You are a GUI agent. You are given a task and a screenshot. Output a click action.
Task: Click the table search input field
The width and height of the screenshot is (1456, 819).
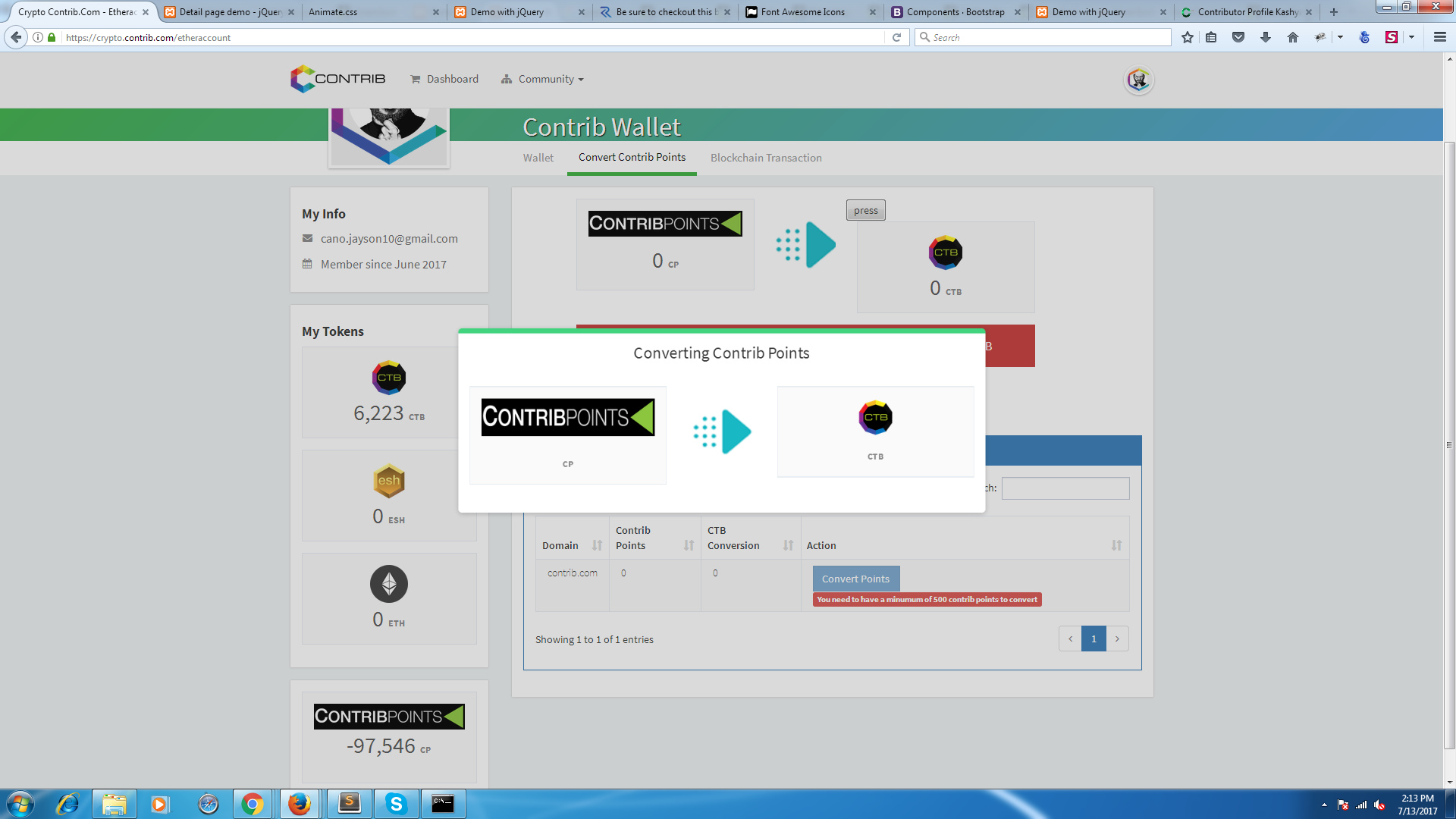1065,488
